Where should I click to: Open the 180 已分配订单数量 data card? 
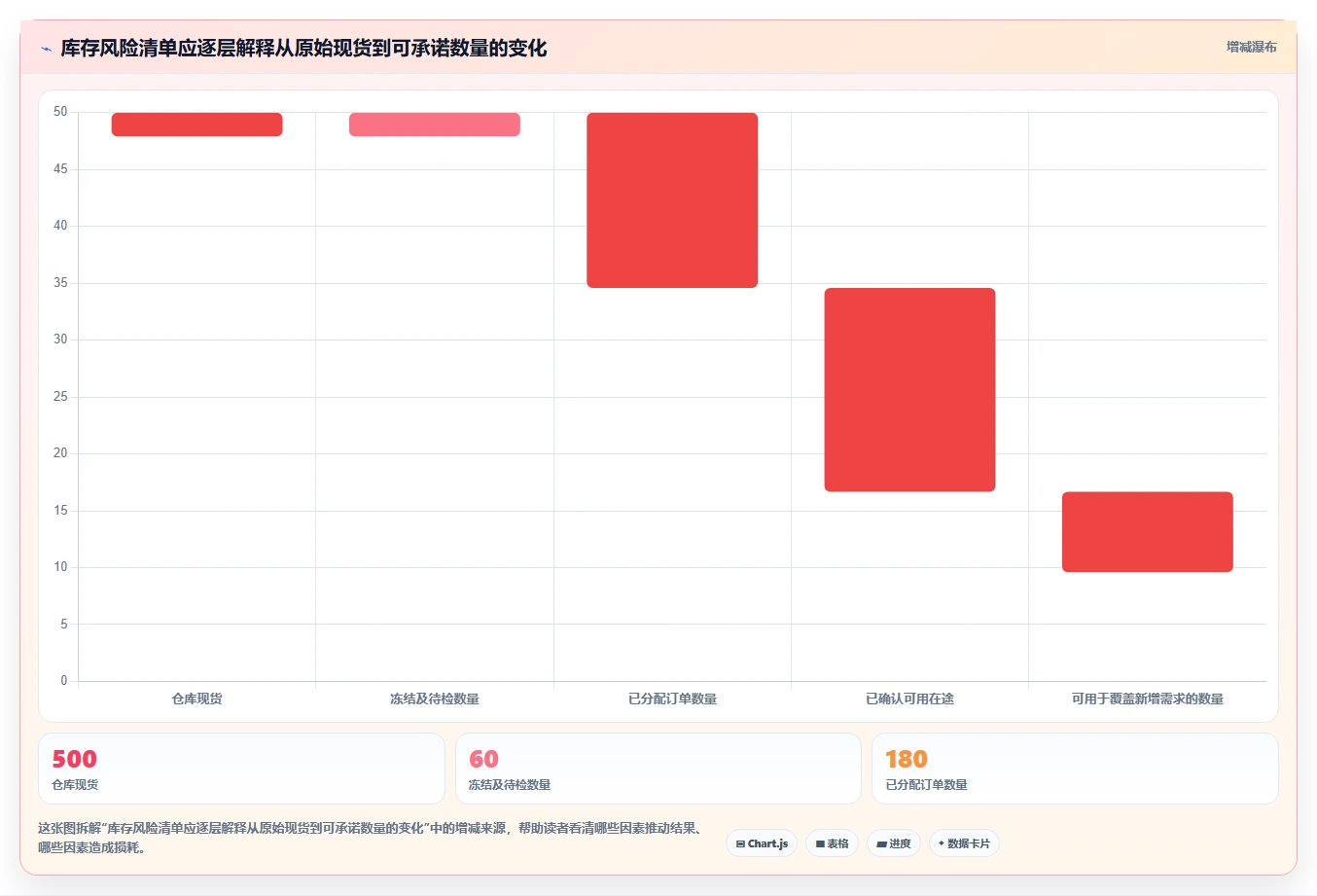pyautogui.click(x=1075, y=769)
